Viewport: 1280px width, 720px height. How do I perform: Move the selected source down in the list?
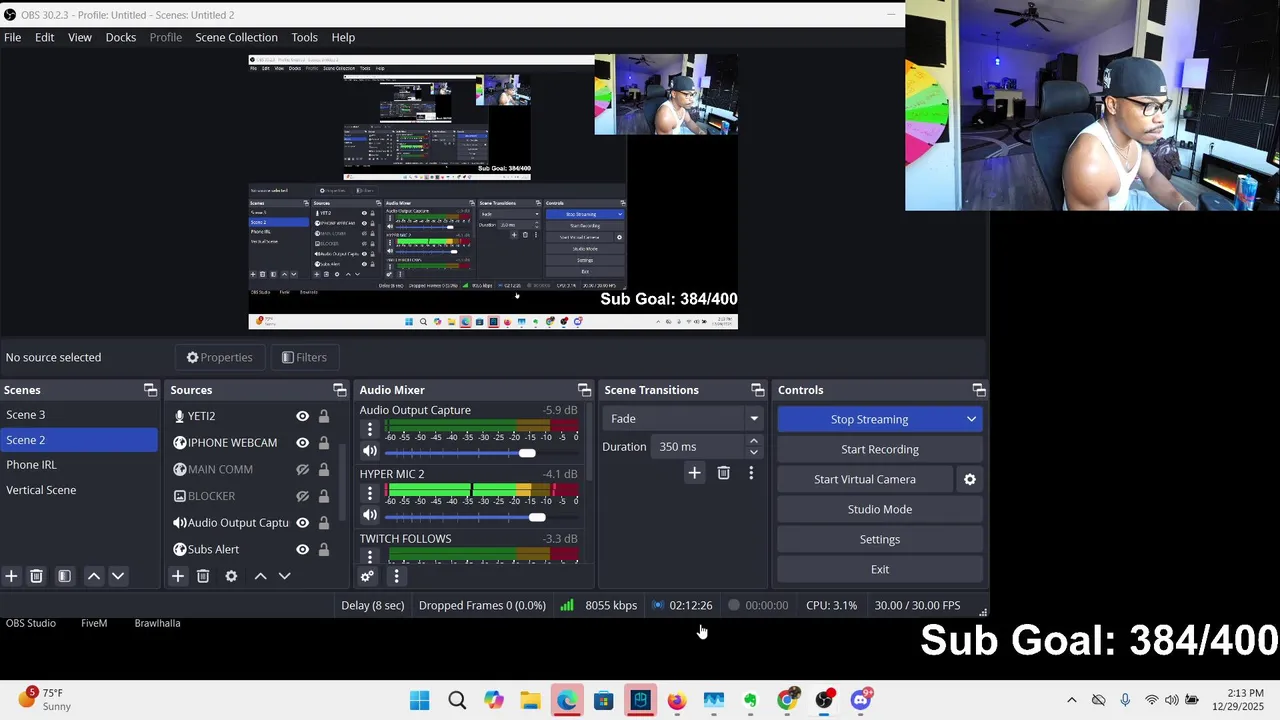coord(284,576)
